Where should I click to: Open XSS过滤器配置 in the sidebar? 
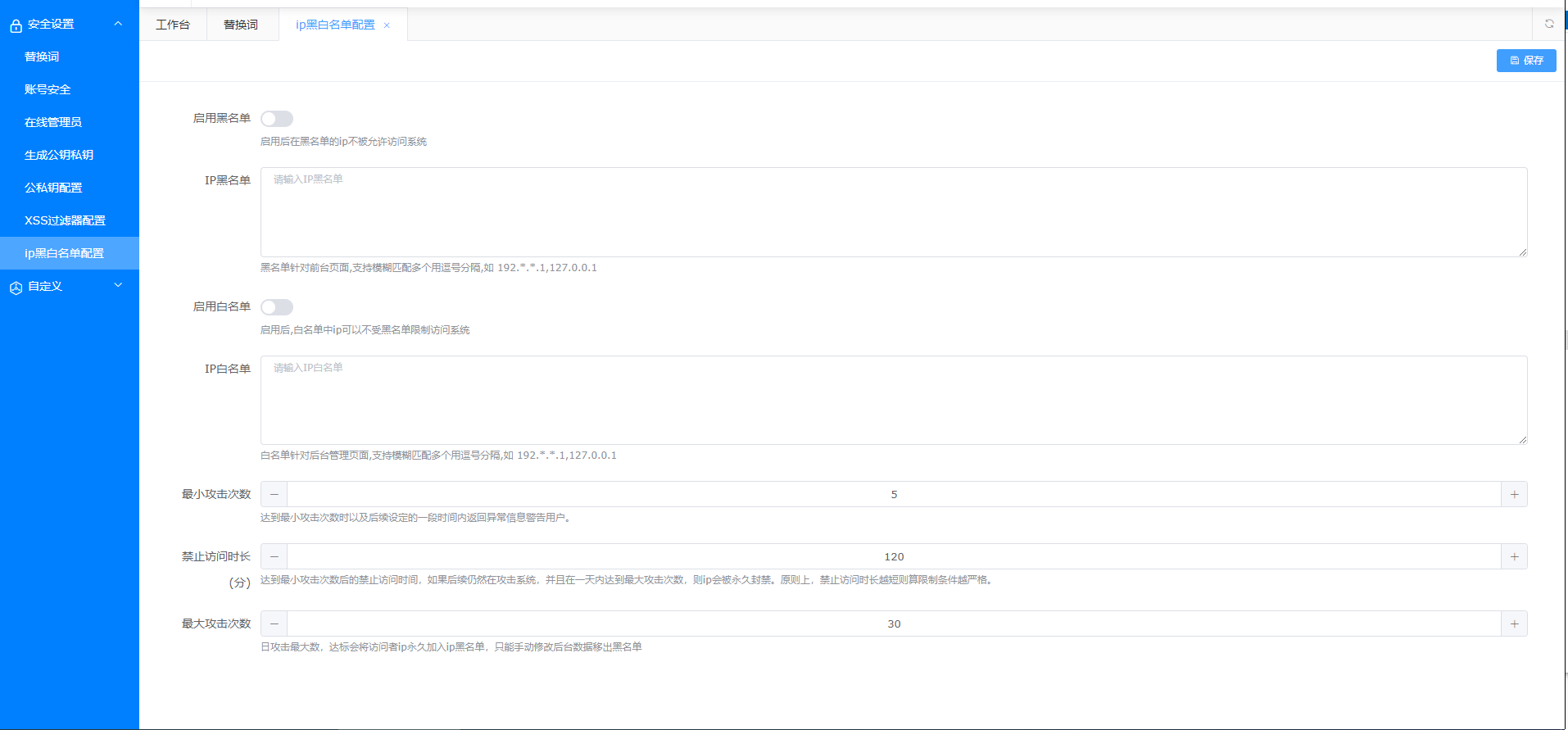pyautogui.click(x=65, y=220)
